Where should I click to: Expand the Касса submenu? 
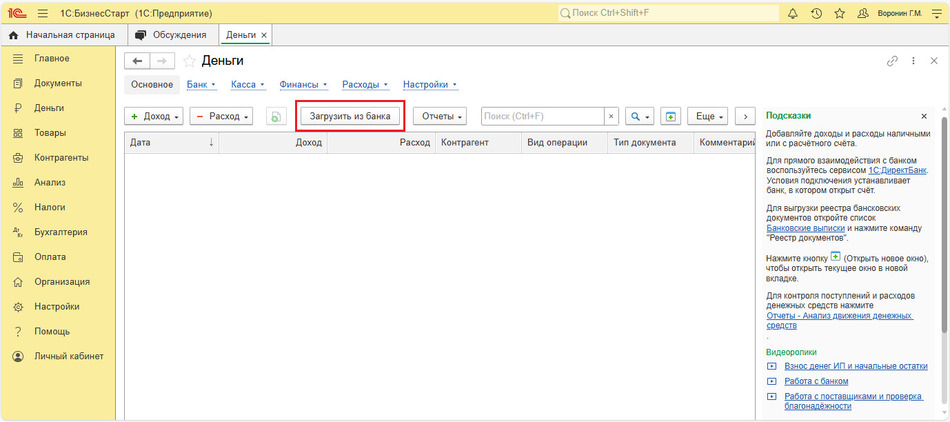[x=248, y=85]
